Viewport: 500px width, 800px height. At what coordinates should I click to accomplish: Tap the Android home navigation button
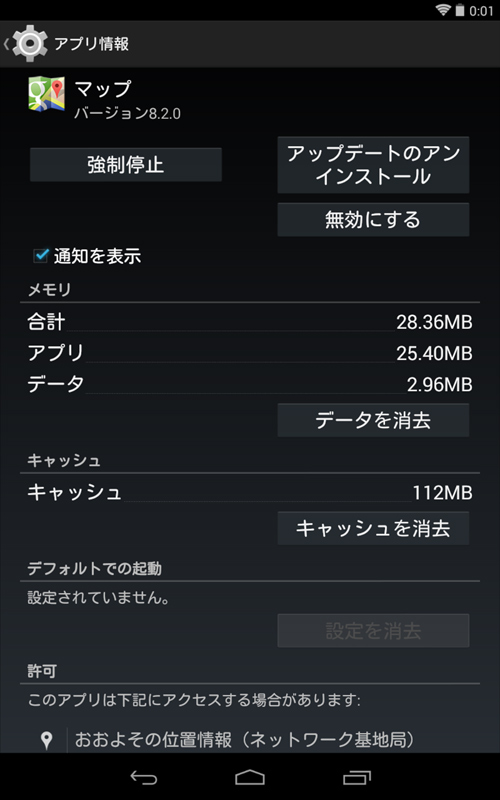click(250, 777)
